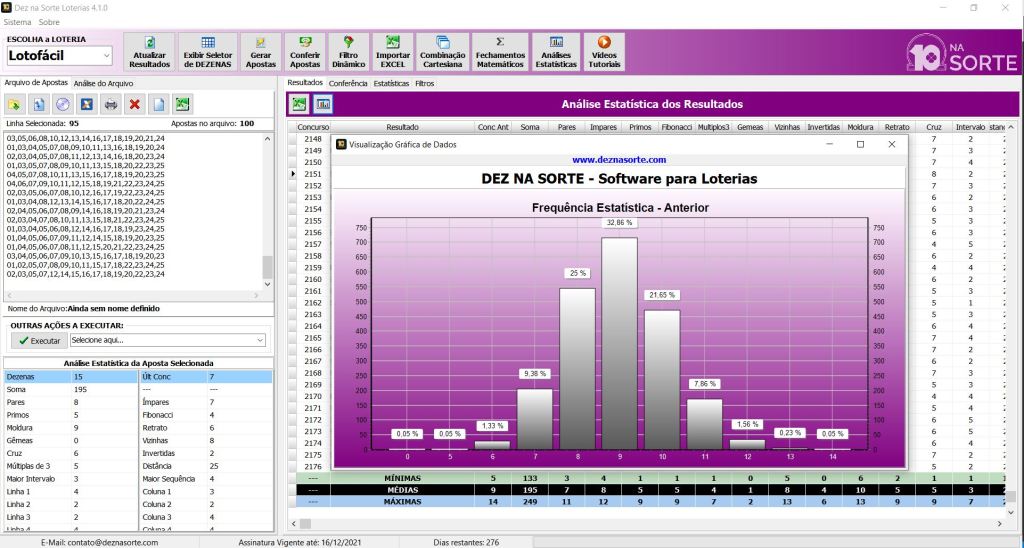1024x548 pixels.
Task: Click the contato@deznasorte.com email in status bar
Action: [x=99, y=542]
